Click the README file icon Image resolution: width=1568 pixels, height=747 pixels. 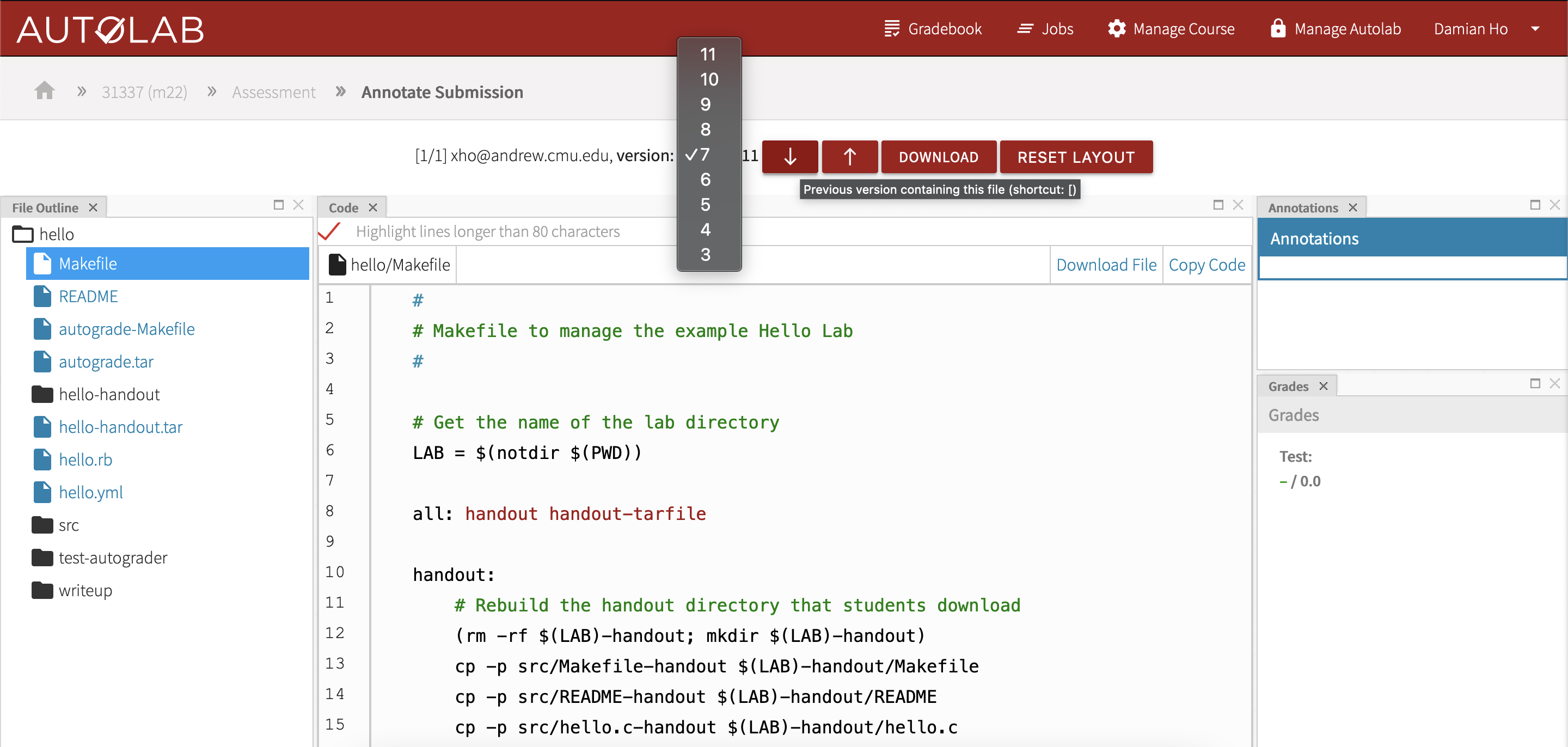[42, 297]
